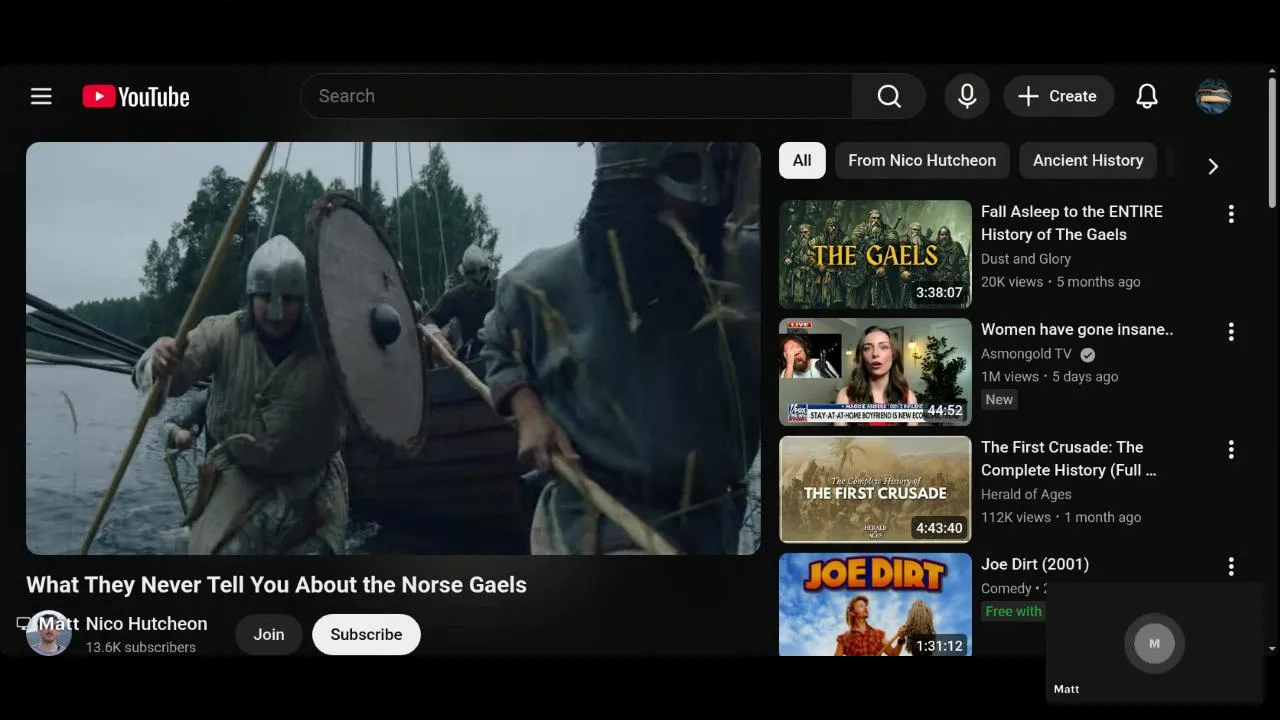Show more filter chips with right chevron
This screenshot has height=720, width=1280.
(x=1213, y=166)
